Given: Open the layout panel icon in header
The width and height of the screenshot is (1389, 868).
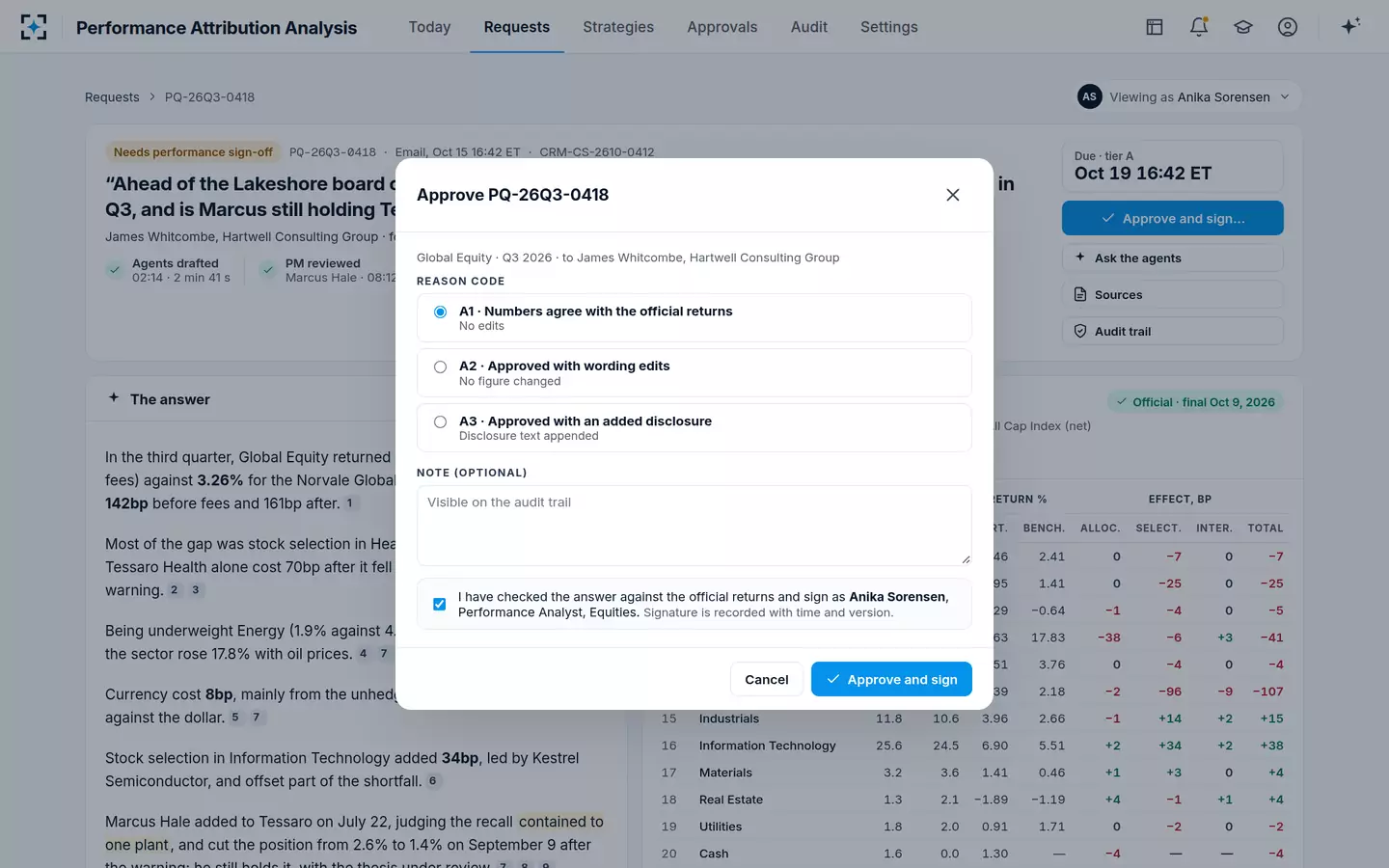Looking at the screenshot, I should pyautogui.click(x=1155, y=27).
